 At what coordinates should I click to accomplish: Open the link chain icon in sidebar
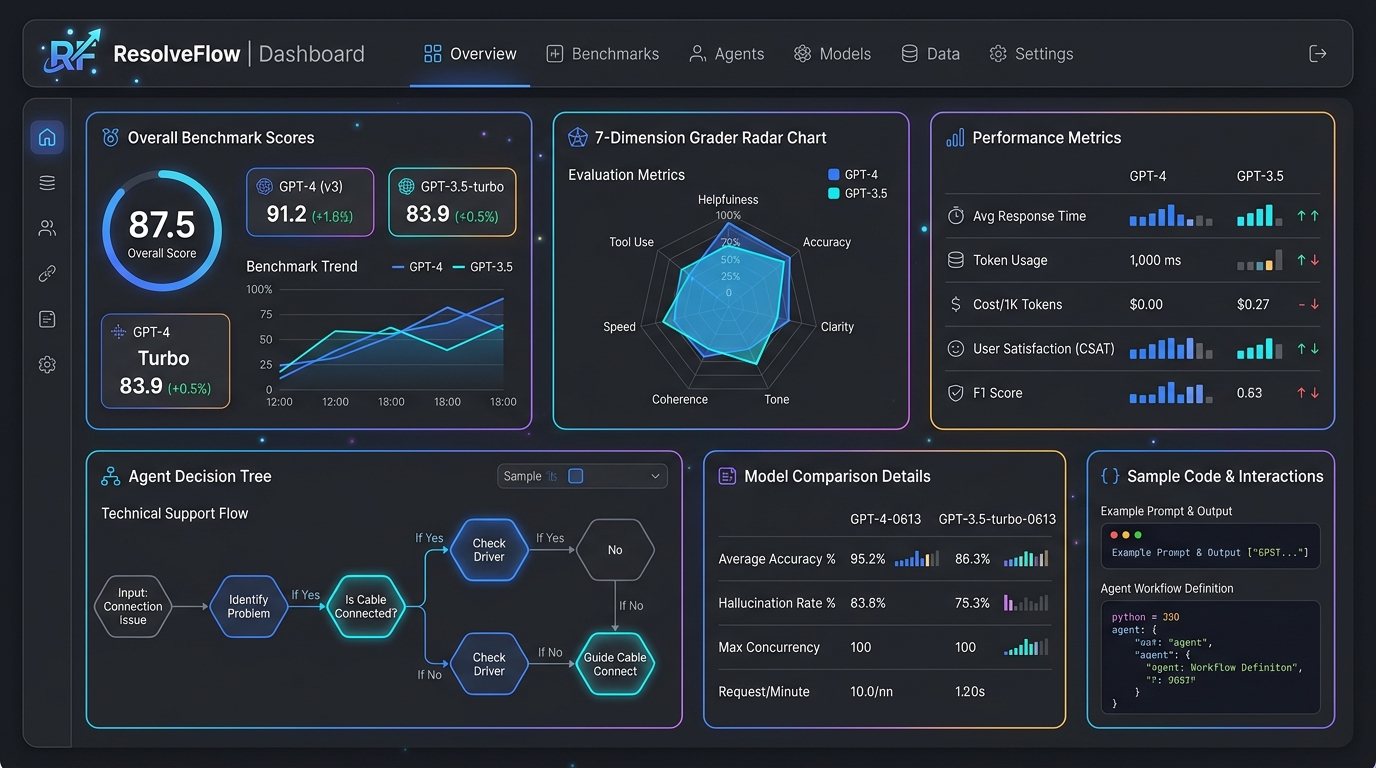pyautogui.click(x=47, y=274)
